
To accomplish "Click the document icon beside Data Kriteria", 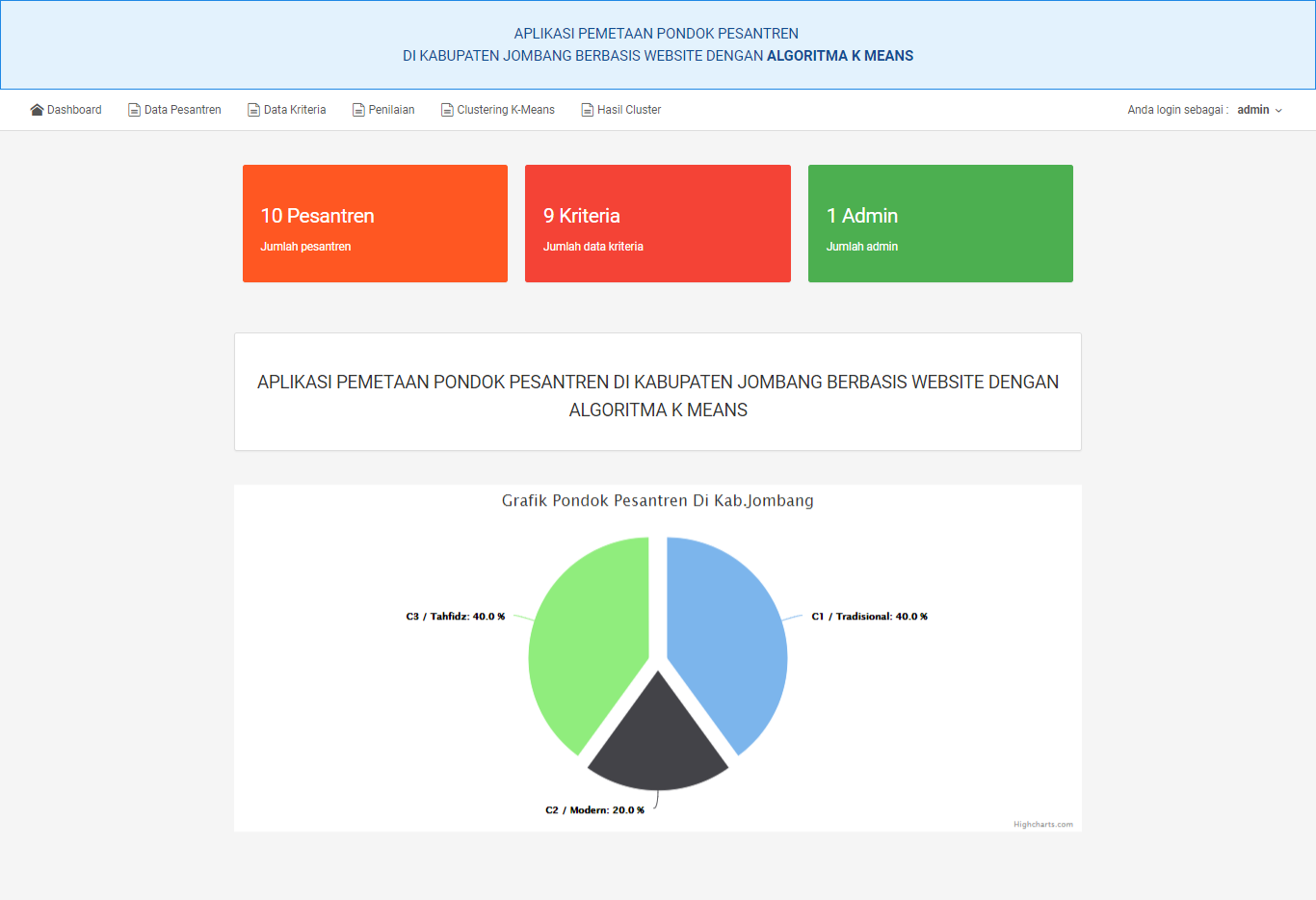I will [253, 110].
